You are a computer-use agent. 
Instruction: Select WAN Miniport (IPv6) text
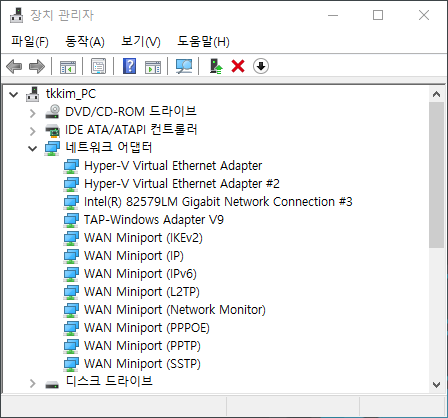[x=140, y=274]
